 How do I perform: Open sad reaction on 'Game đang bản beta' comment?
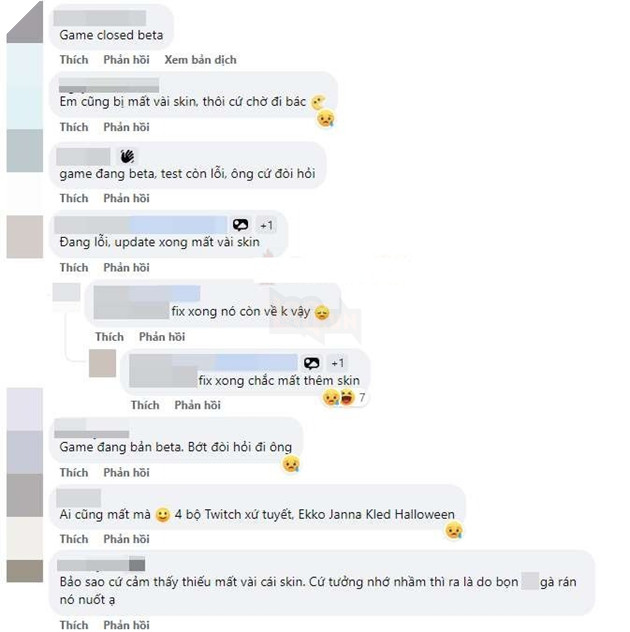291,464
